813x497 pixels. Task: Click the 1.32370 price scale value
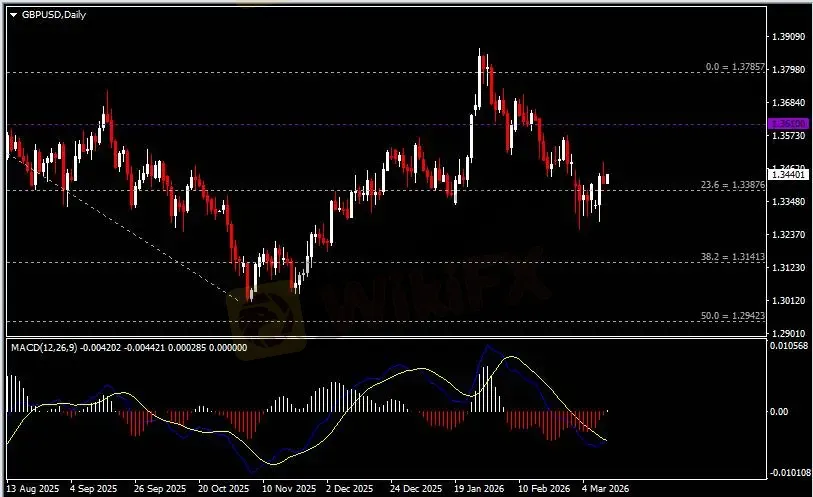coord(787,234)
